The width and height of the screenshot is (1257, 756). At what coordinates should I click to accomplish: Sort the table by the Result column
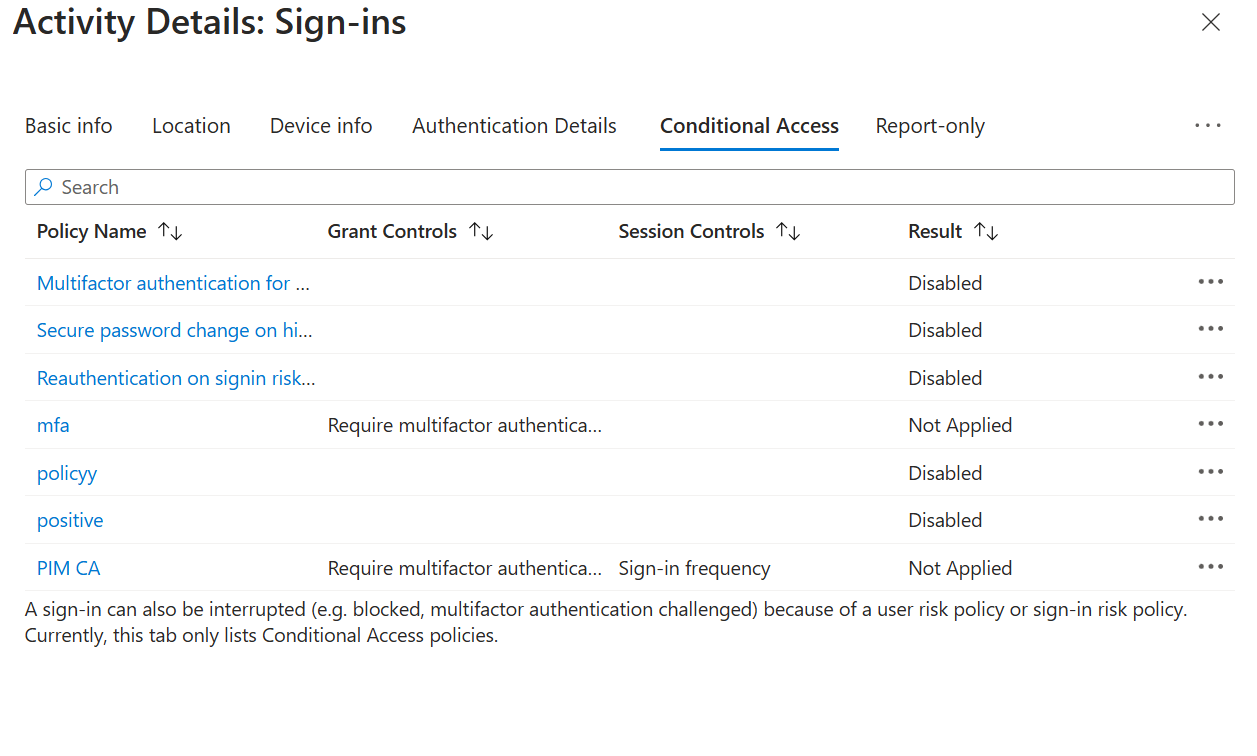(x=953, y=231)
